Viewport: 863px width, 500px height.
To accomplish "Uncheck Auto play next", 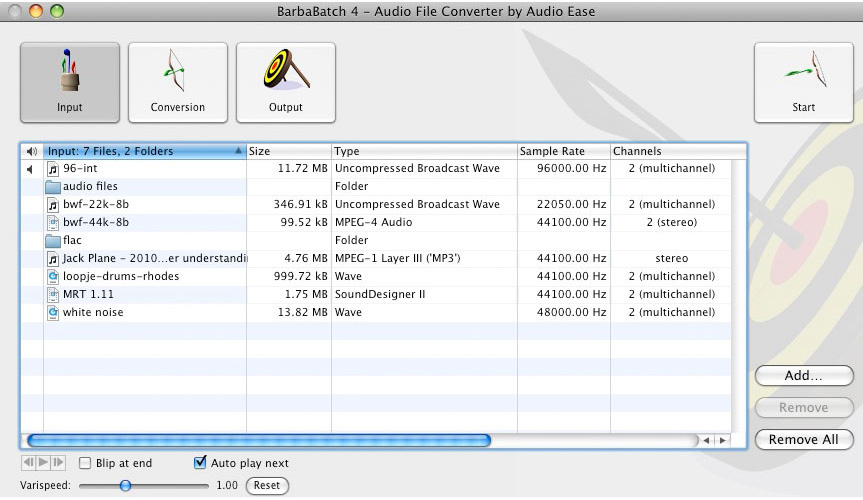I will click(200, 464).
